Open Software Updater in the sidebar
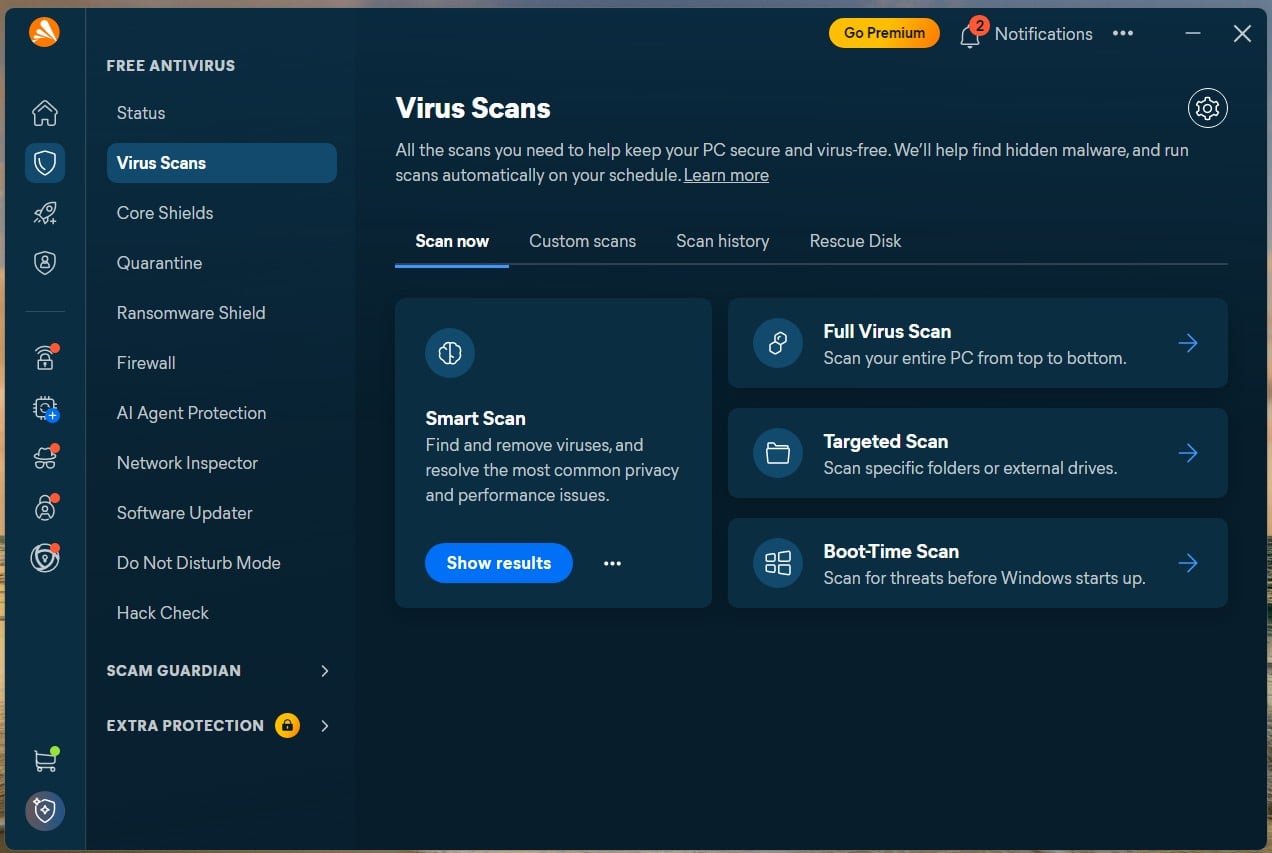This screenshot has width=1272, height=853. coord(222,513)
